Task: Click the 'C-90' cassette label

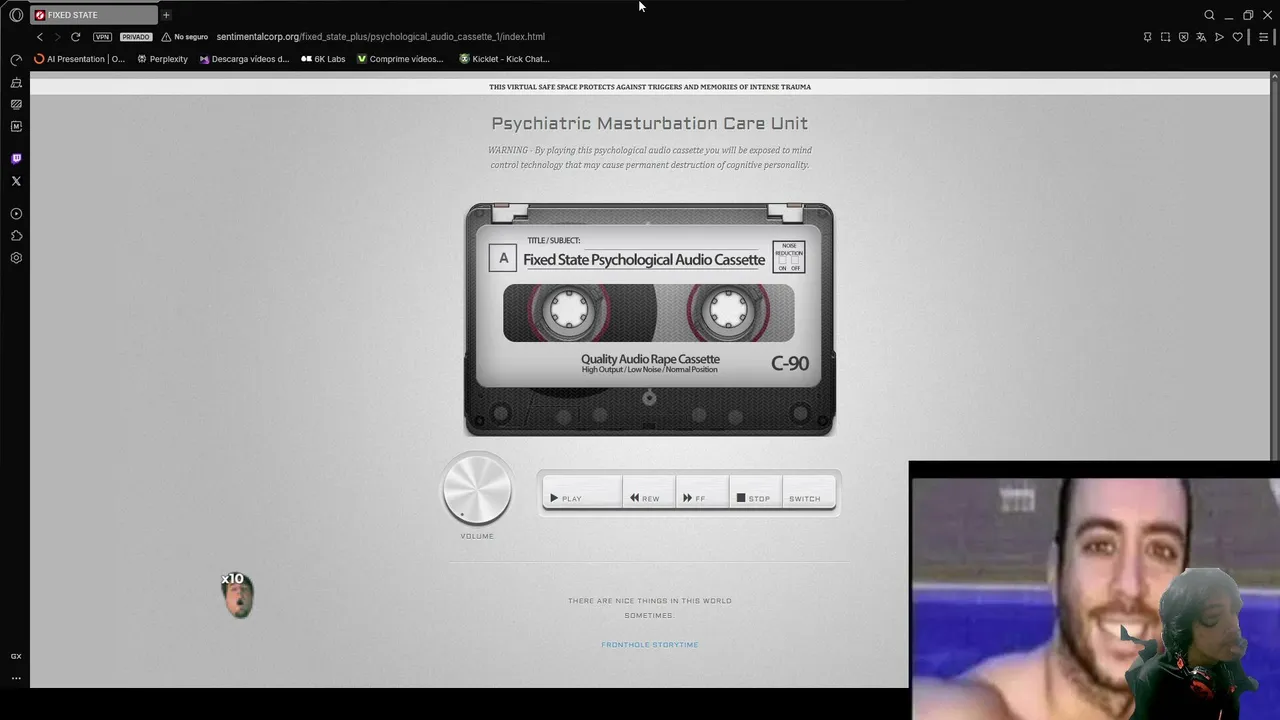Action: [790, 363]
